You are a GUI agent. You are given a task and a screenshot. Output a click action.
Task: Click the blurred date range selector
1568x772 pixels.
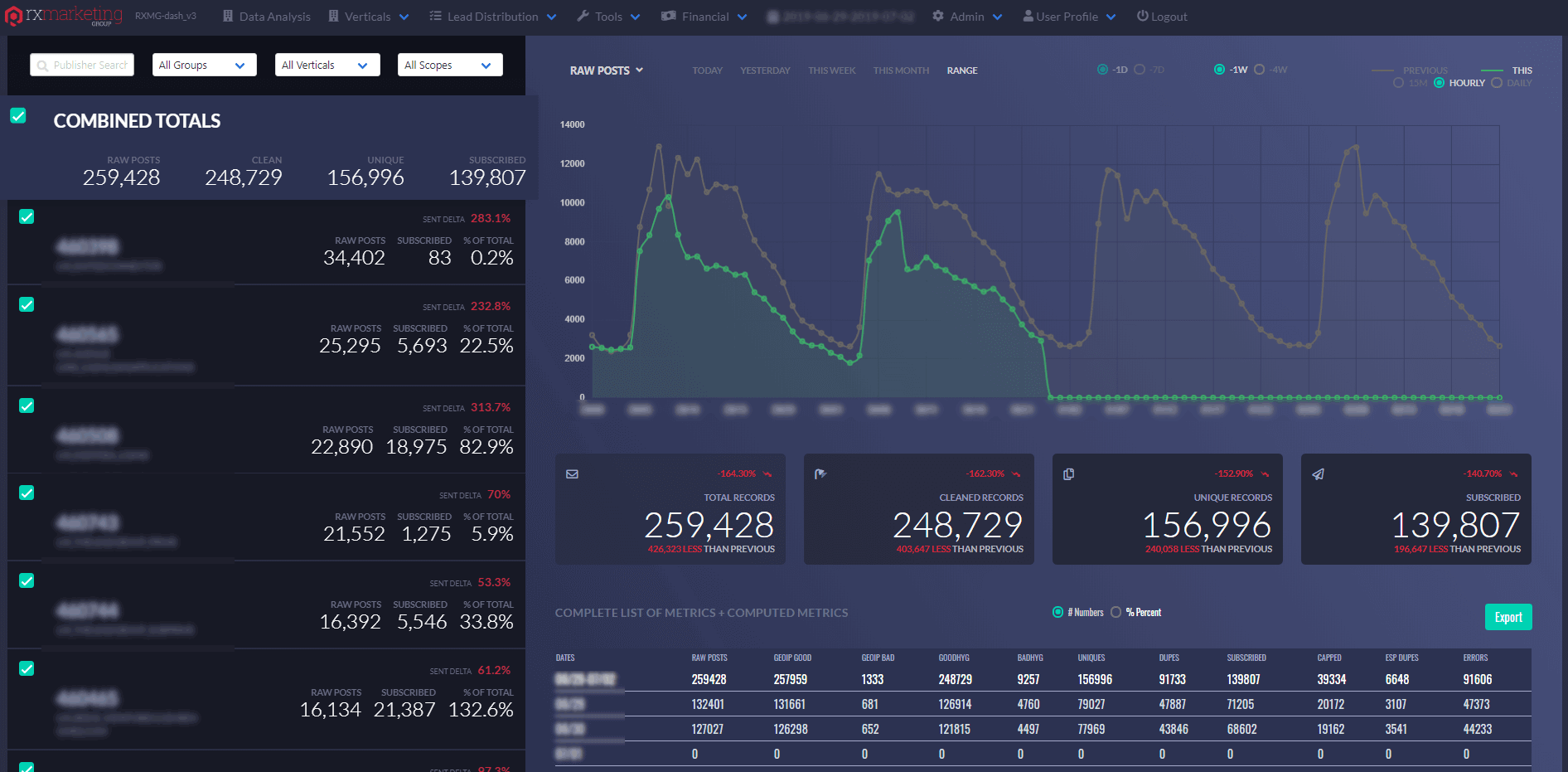coord(839,17)
